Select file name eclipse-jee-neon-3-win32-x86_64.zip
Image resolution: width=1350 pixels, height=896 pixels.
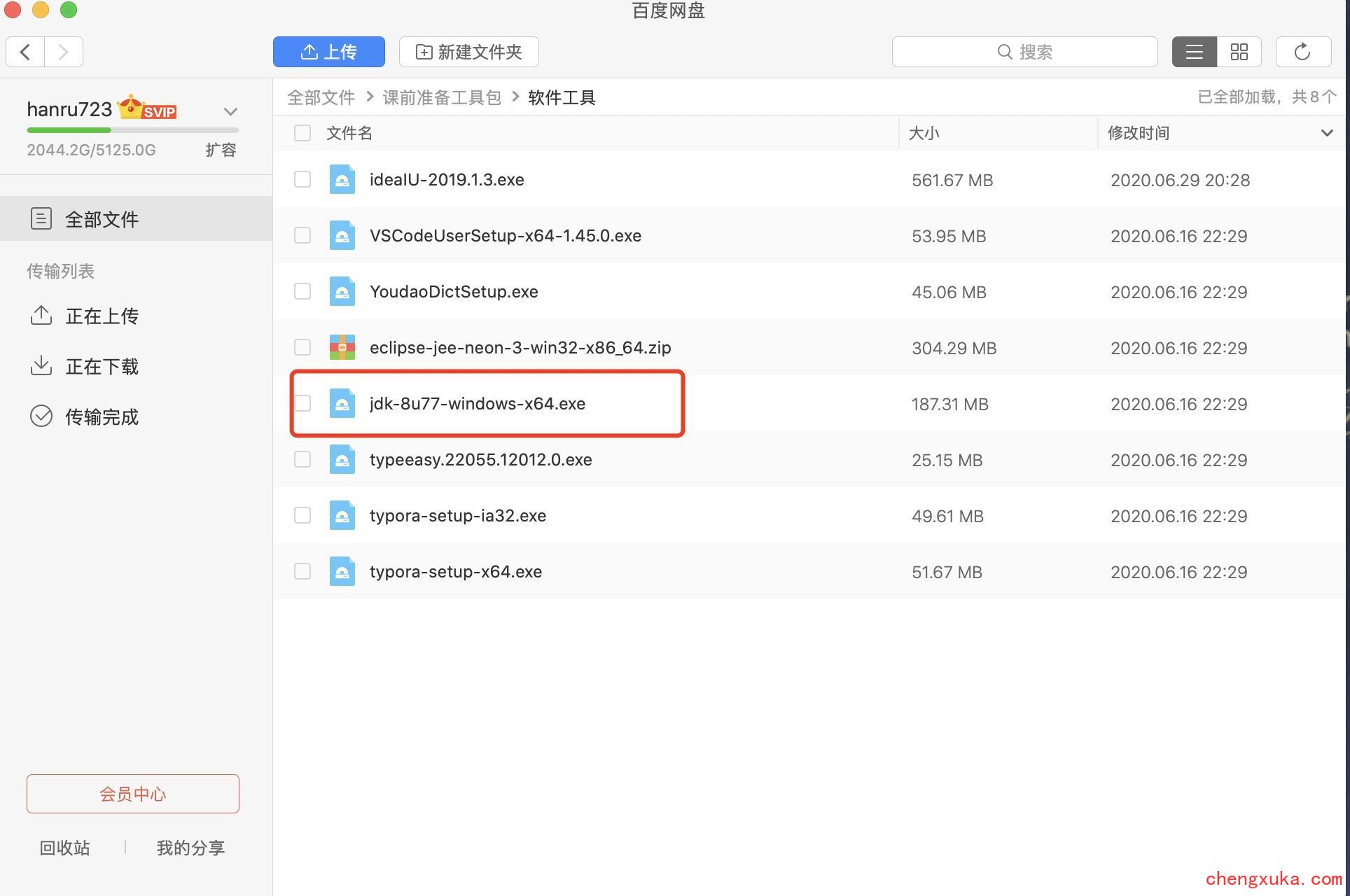click(520, 348)
